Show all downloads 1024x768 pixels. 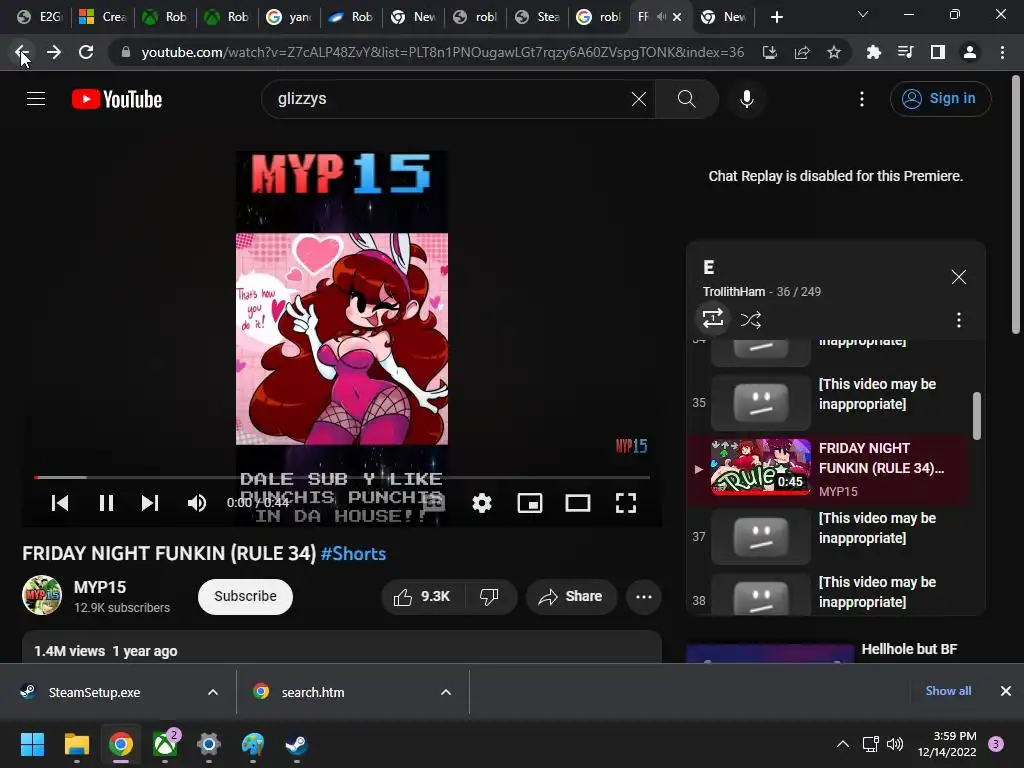coord(948,691)
